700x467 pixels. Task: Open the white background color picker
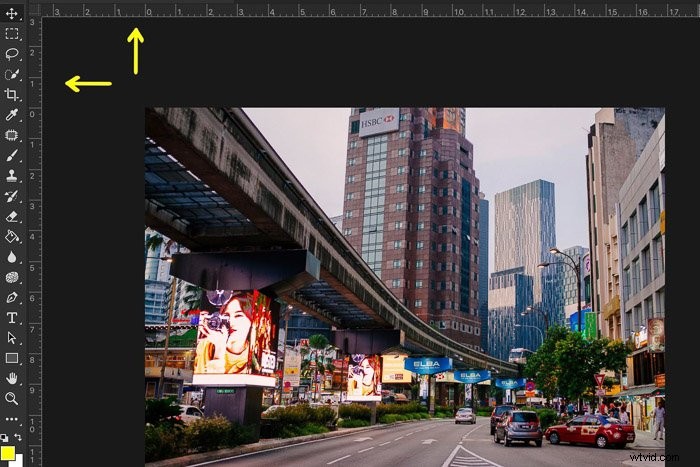tap(18, 462)
